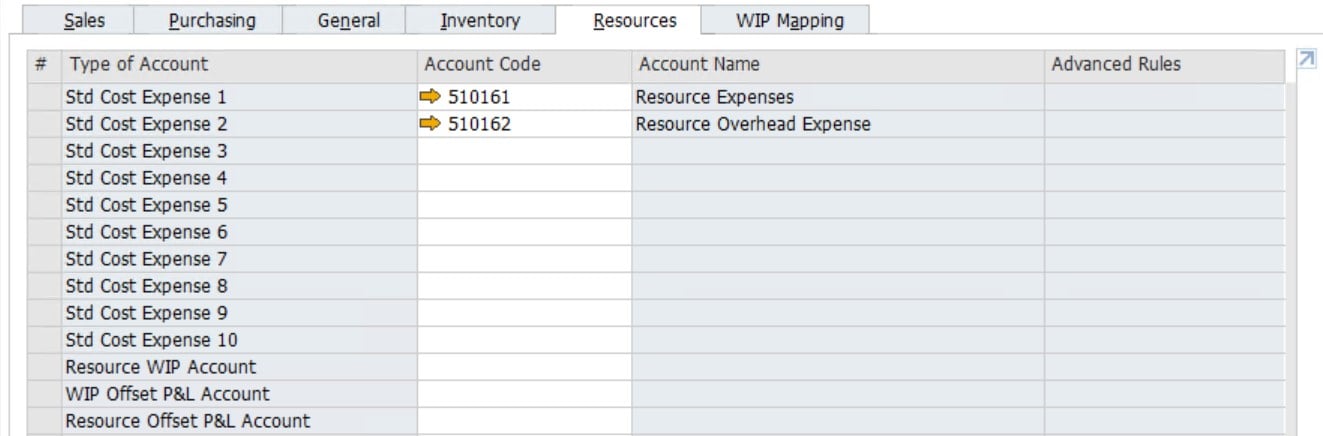1323x436 pixels.
Task: Click the Account Name column header
Action: tap(838, 65)
